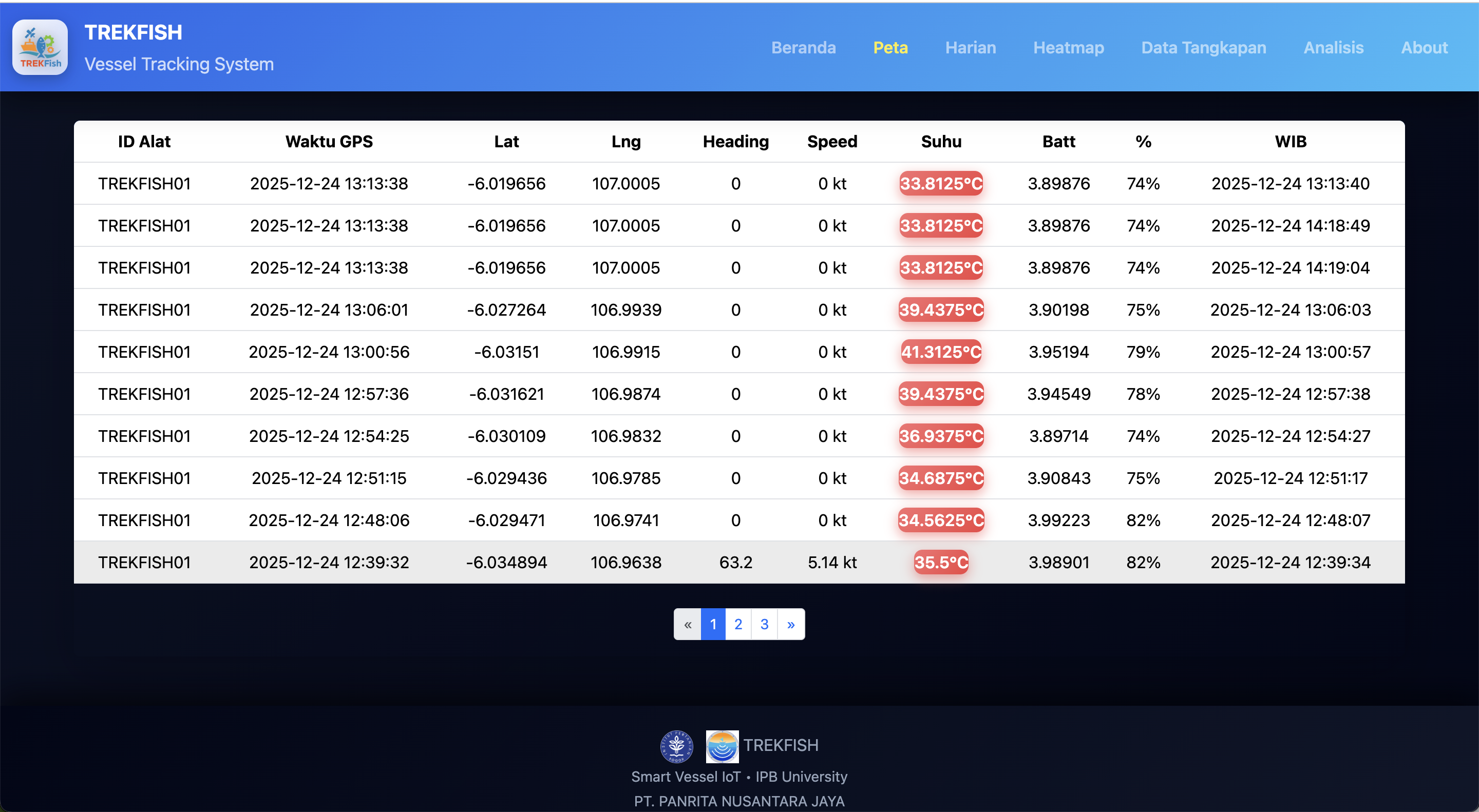The width and height of the screenshot is (1479, 812).
Task: Select row with WIB time 12:39:34
Action: 1290,563
